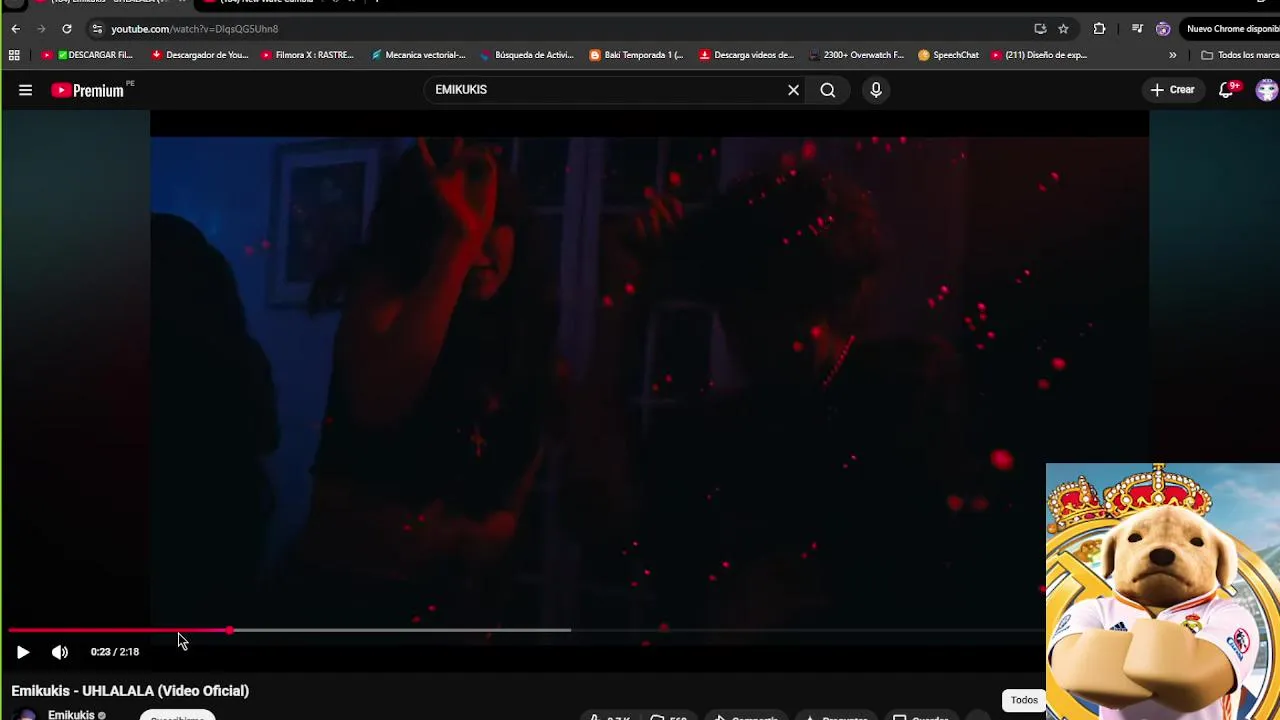Viewport: 1280px width, 720px height.
Task: Click the install/cast icon in address bar
Action: tap(1040, 29)
